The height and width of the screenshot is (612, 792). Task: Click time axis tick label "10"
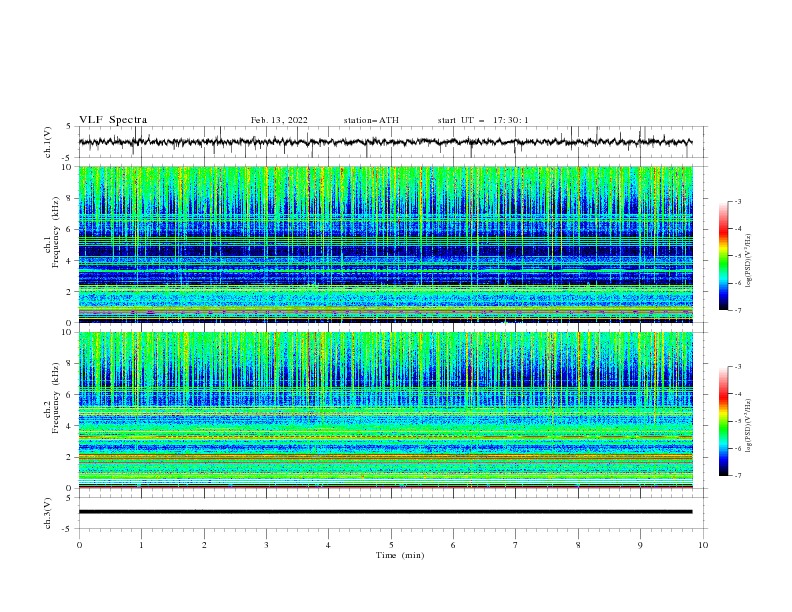(x=703, y=545)
